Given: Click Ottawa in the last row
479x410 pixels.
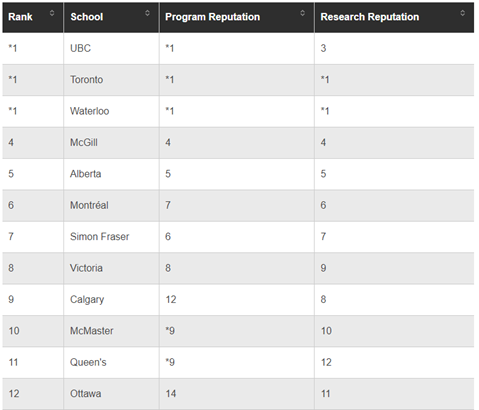Looking at the screenshot, I should click(x=85, y=393).
